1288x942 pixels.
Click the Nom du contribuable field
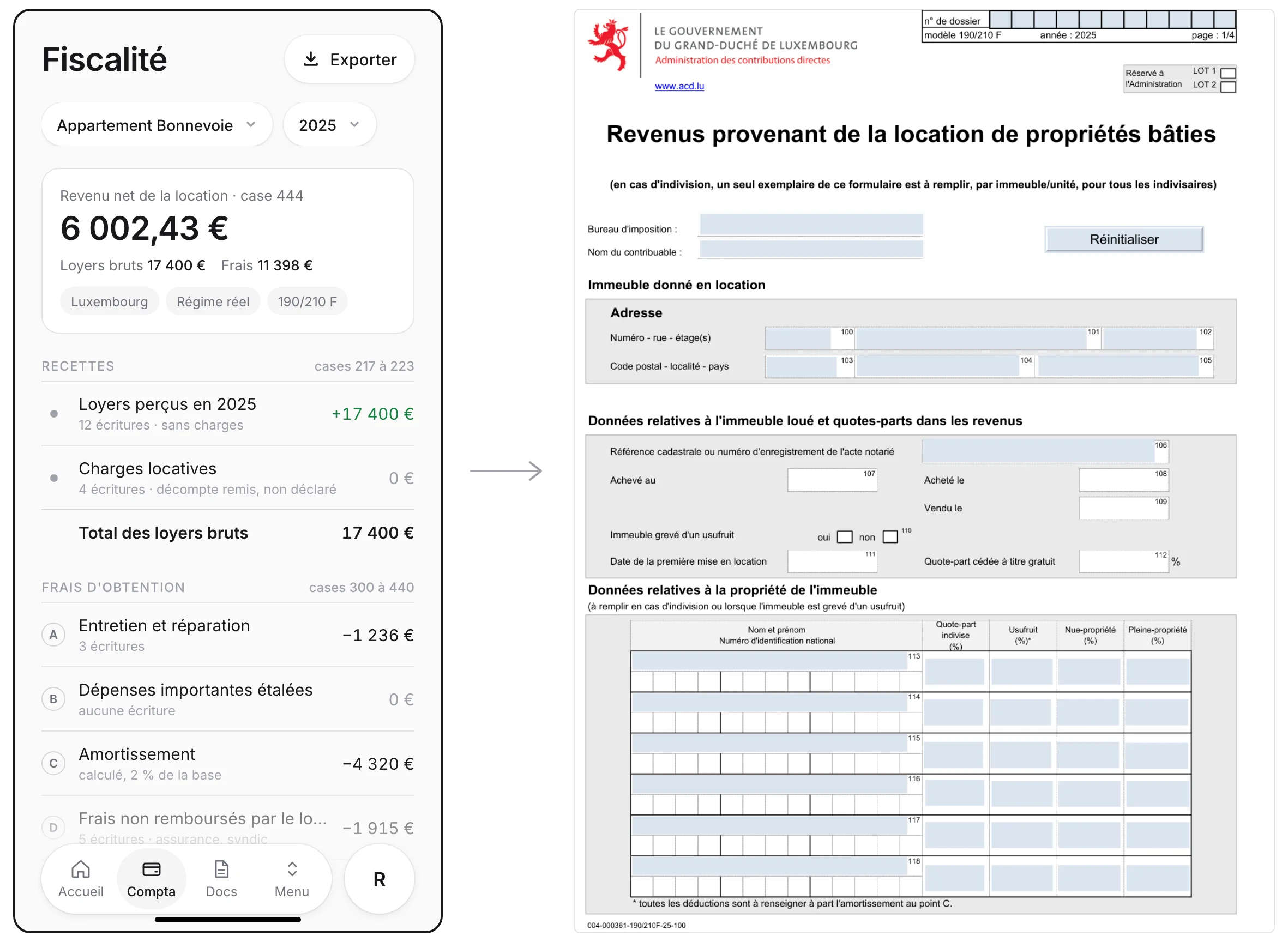pos(811,249)
